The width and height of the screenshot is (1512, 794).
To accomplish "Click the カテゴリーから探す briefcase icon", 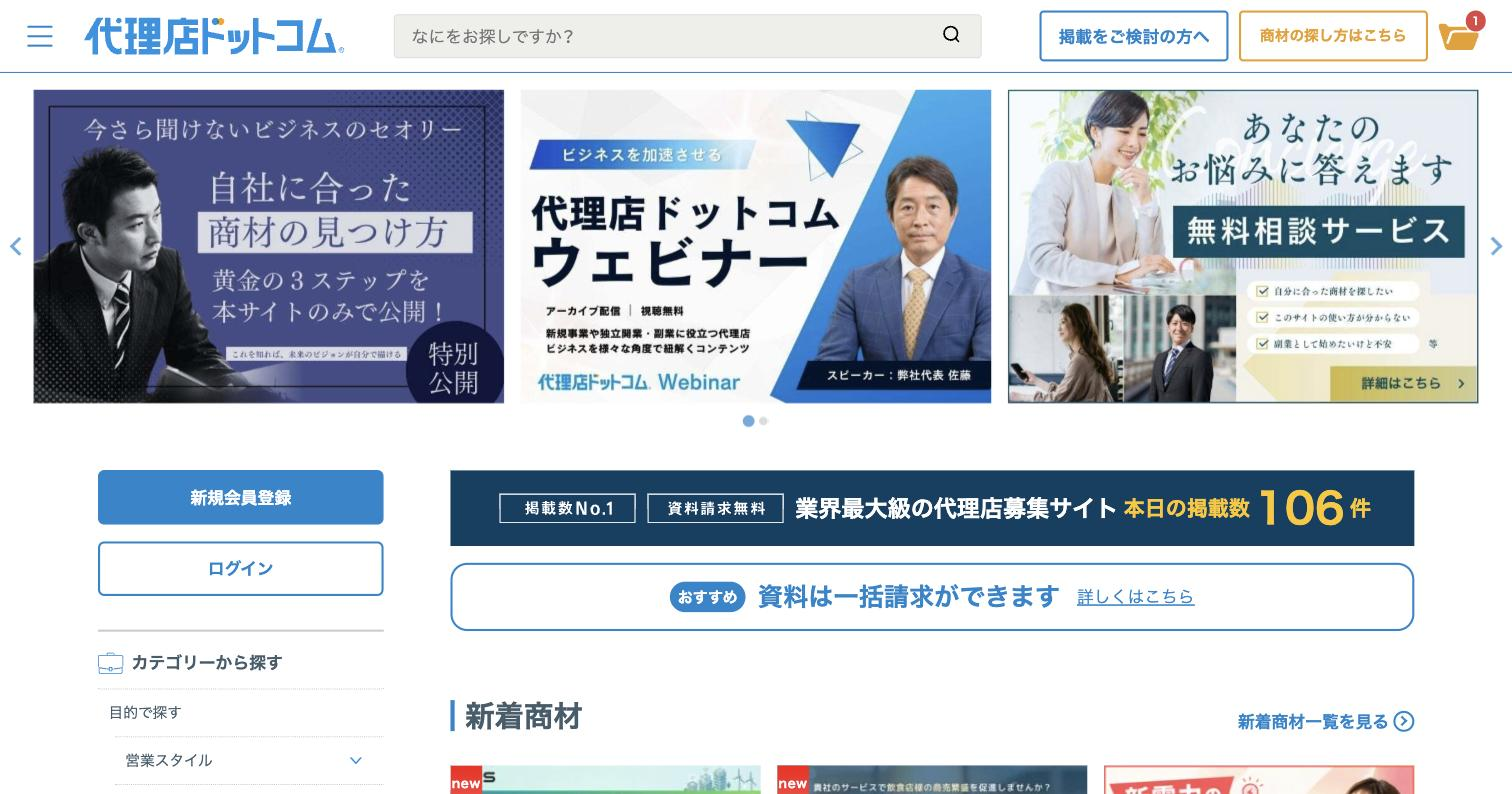I will click(110, 663).
